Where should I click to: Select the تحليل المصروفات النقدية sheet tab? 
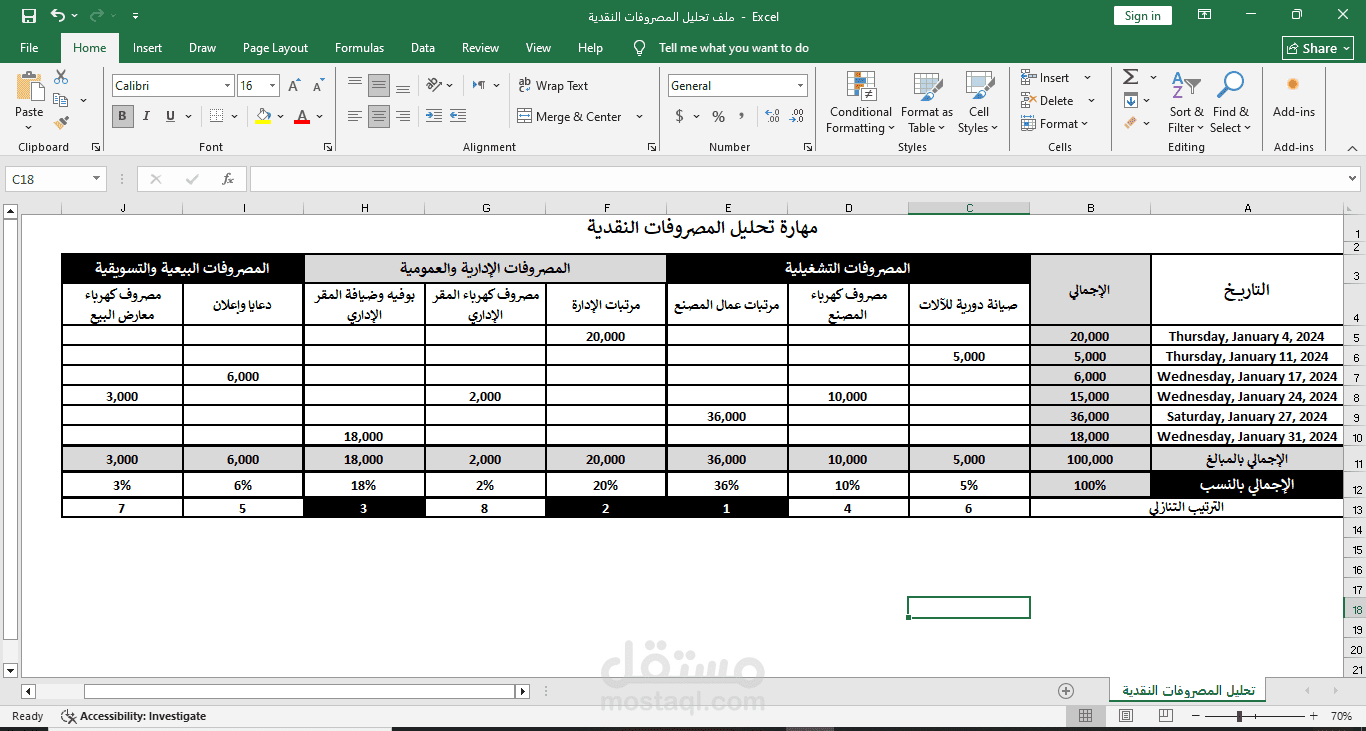pos(1187,691)
